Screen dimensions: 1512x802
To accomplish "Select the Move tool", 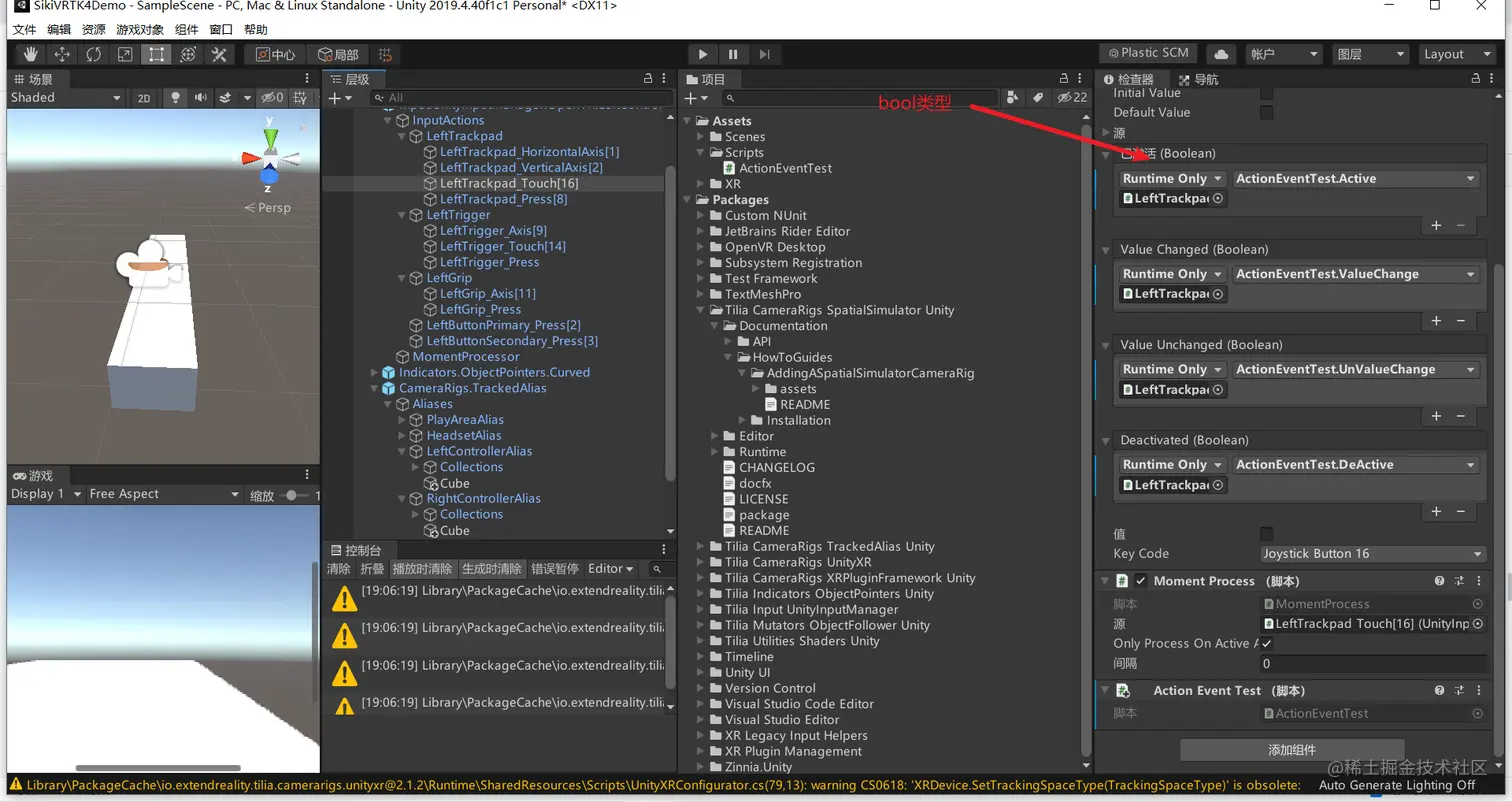I will 62,54.
